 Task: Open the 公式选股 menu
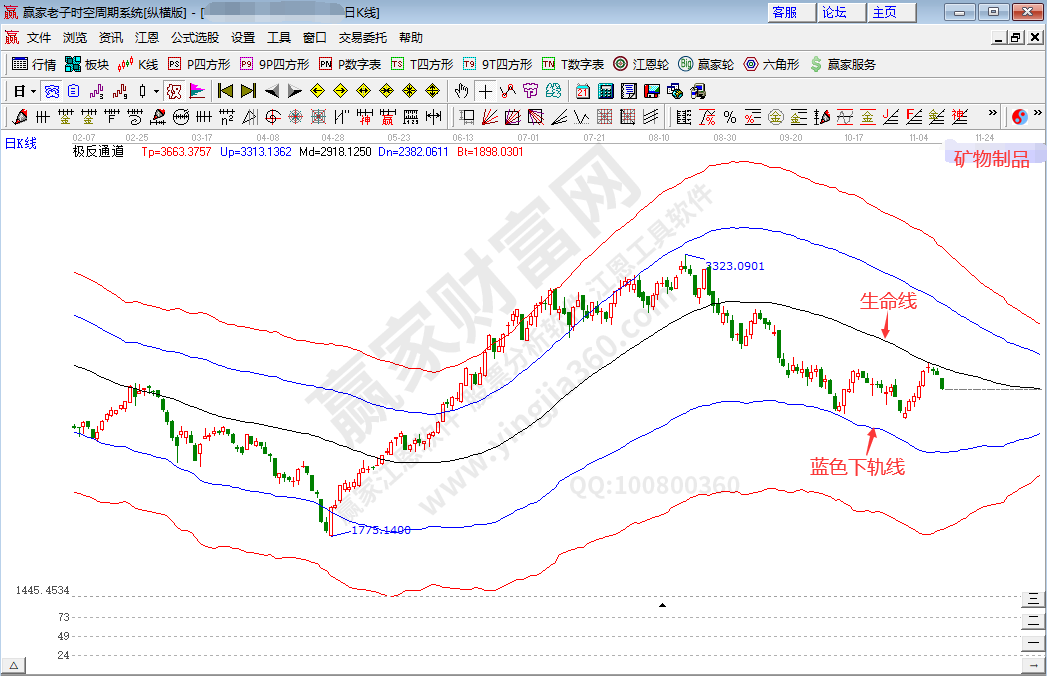(194, 38)
